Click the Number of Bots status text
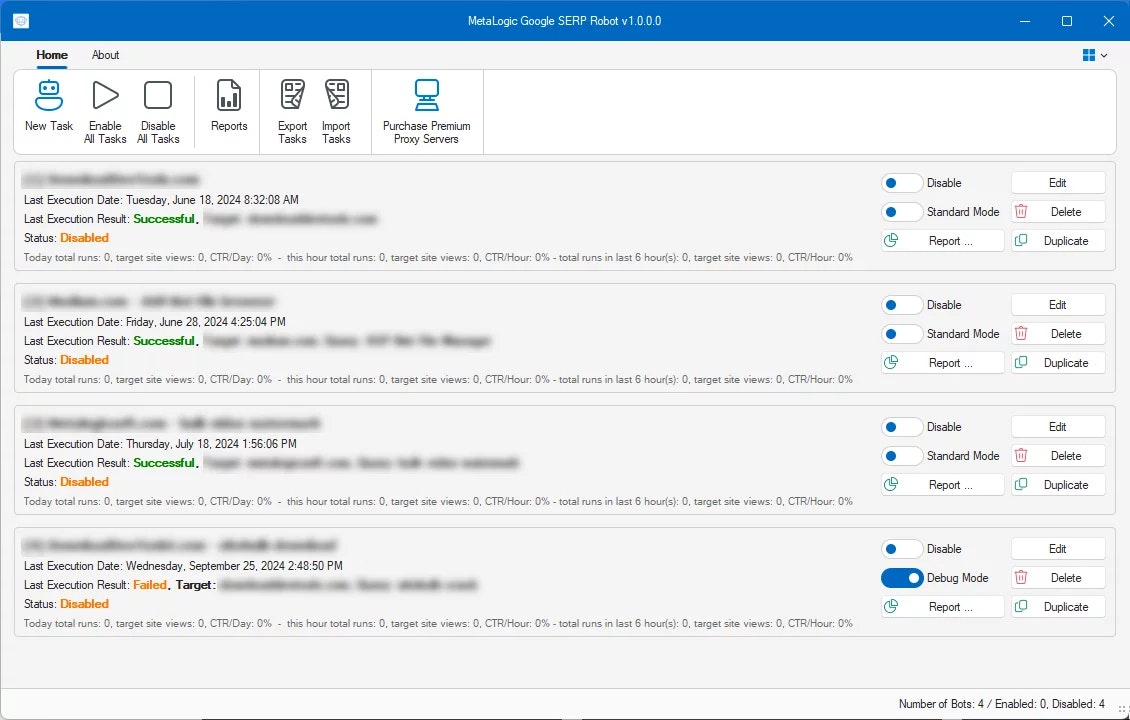Viewport: 1130px width, 720px height. pyautogui.click(x=1002, y=703)
